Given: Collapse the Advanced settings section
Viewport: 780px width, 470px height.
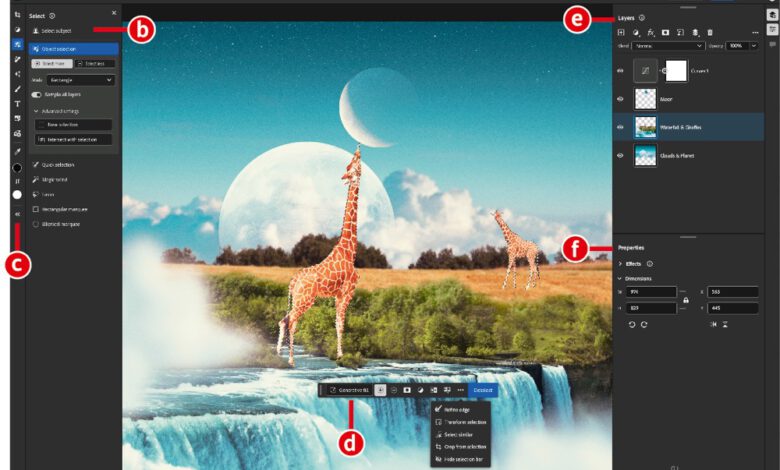Looking at the screenshot, I should [x=36, y=111].
